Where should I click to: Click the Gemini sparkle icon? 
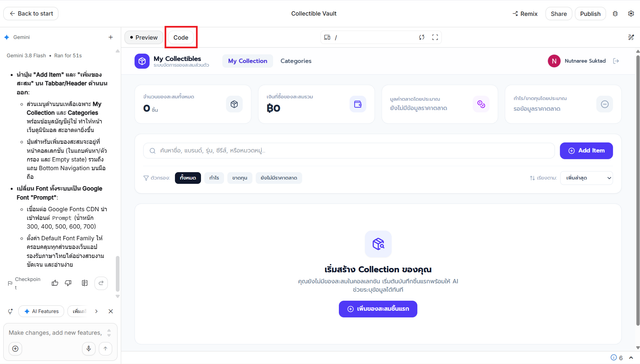click(x=7, y=37)
